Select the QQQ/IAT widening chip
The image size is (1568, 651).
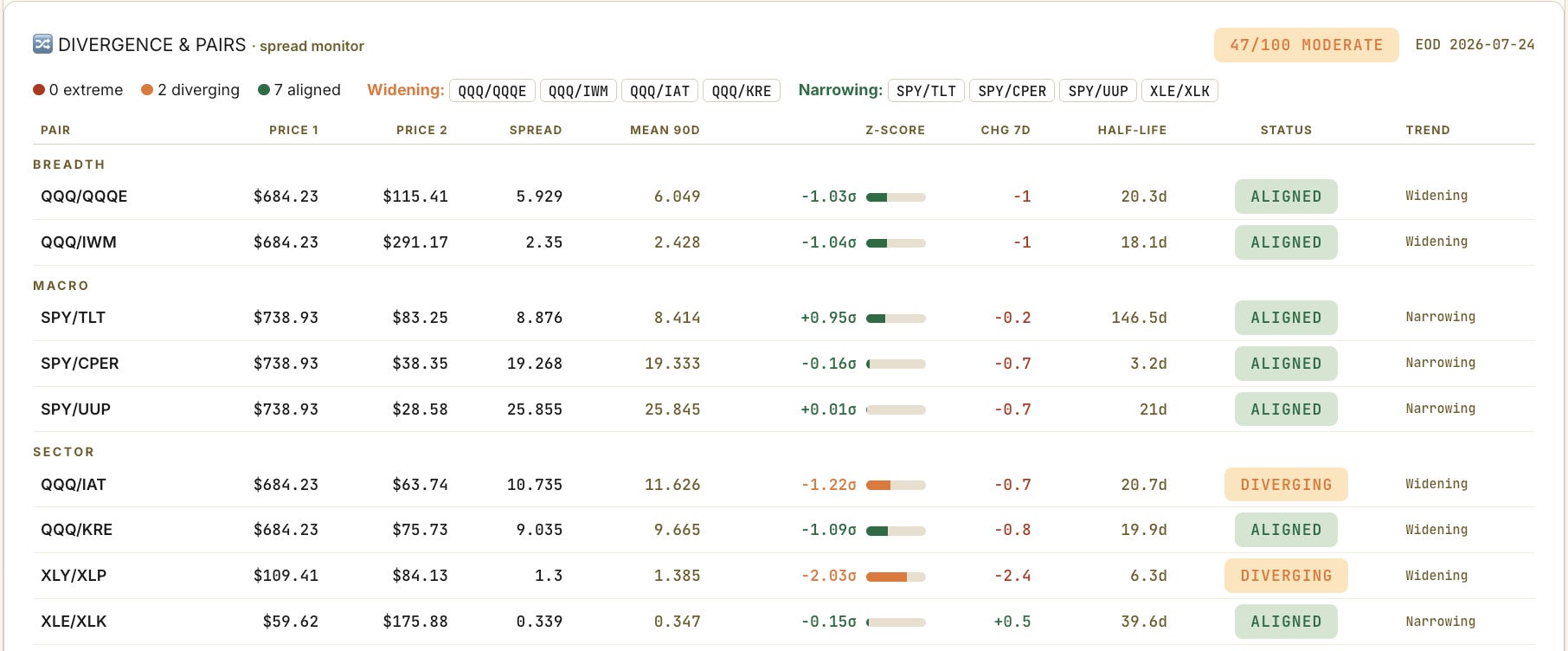[659, 91]
